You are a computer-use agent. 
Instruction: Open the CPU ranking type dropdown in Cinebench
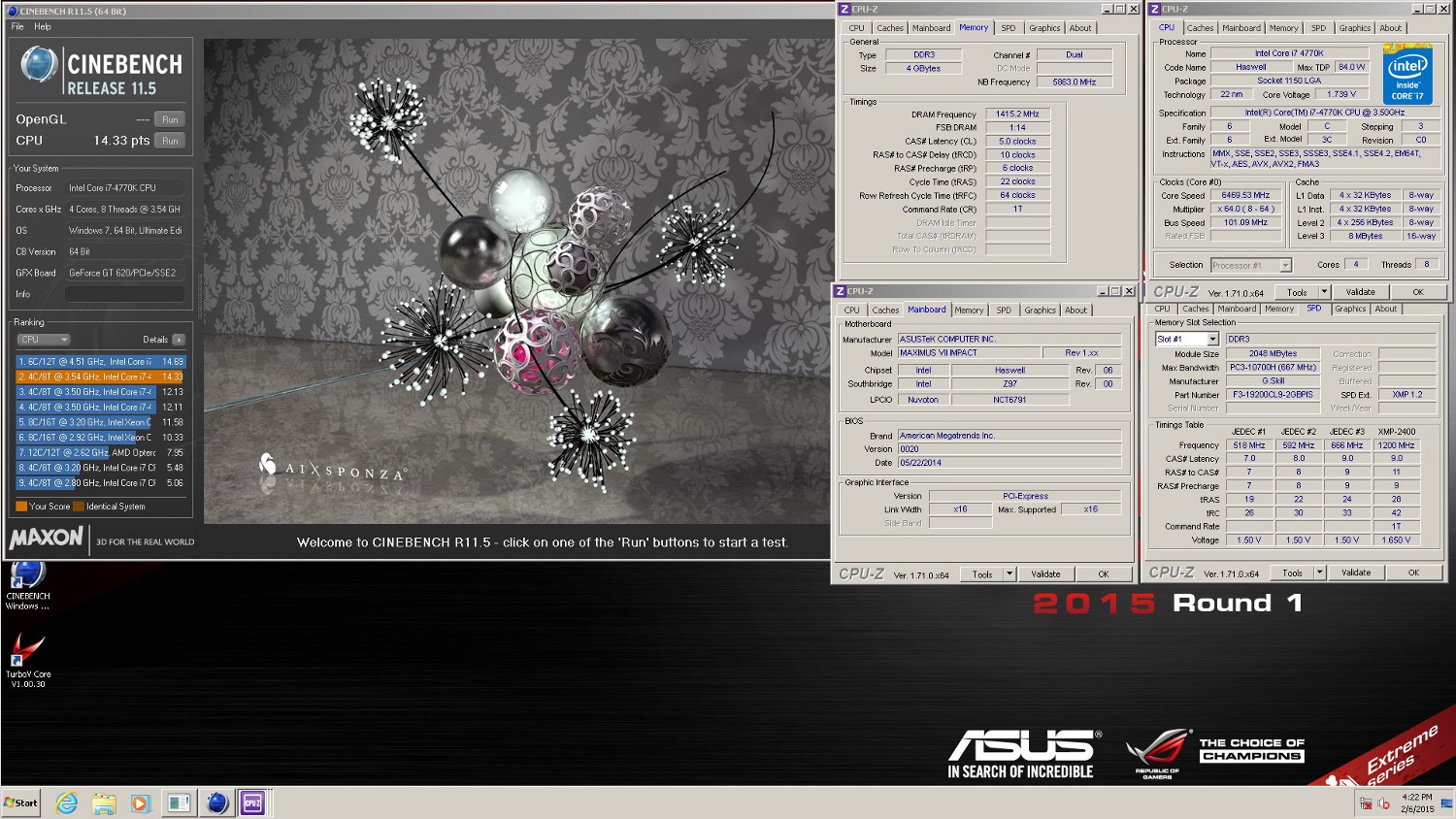[44, 340]
